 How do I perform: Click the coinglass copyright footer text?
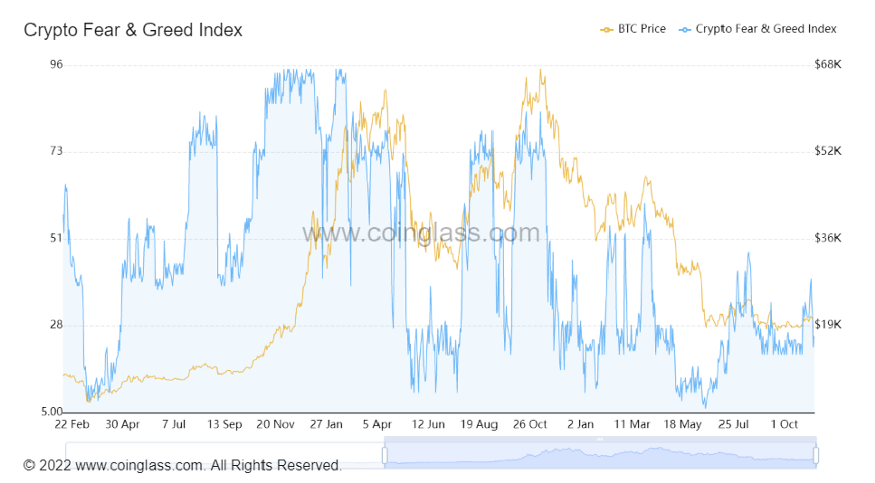(182, 465)
